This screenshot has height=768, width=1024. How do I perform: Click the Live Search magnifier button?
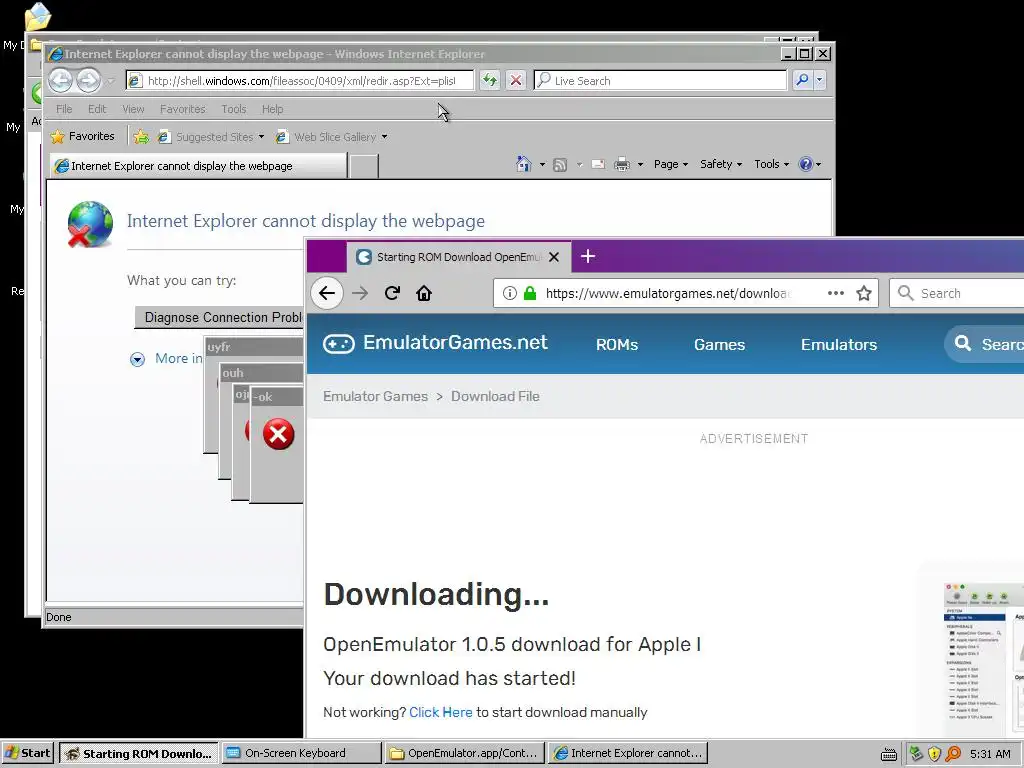pos(802,80)
